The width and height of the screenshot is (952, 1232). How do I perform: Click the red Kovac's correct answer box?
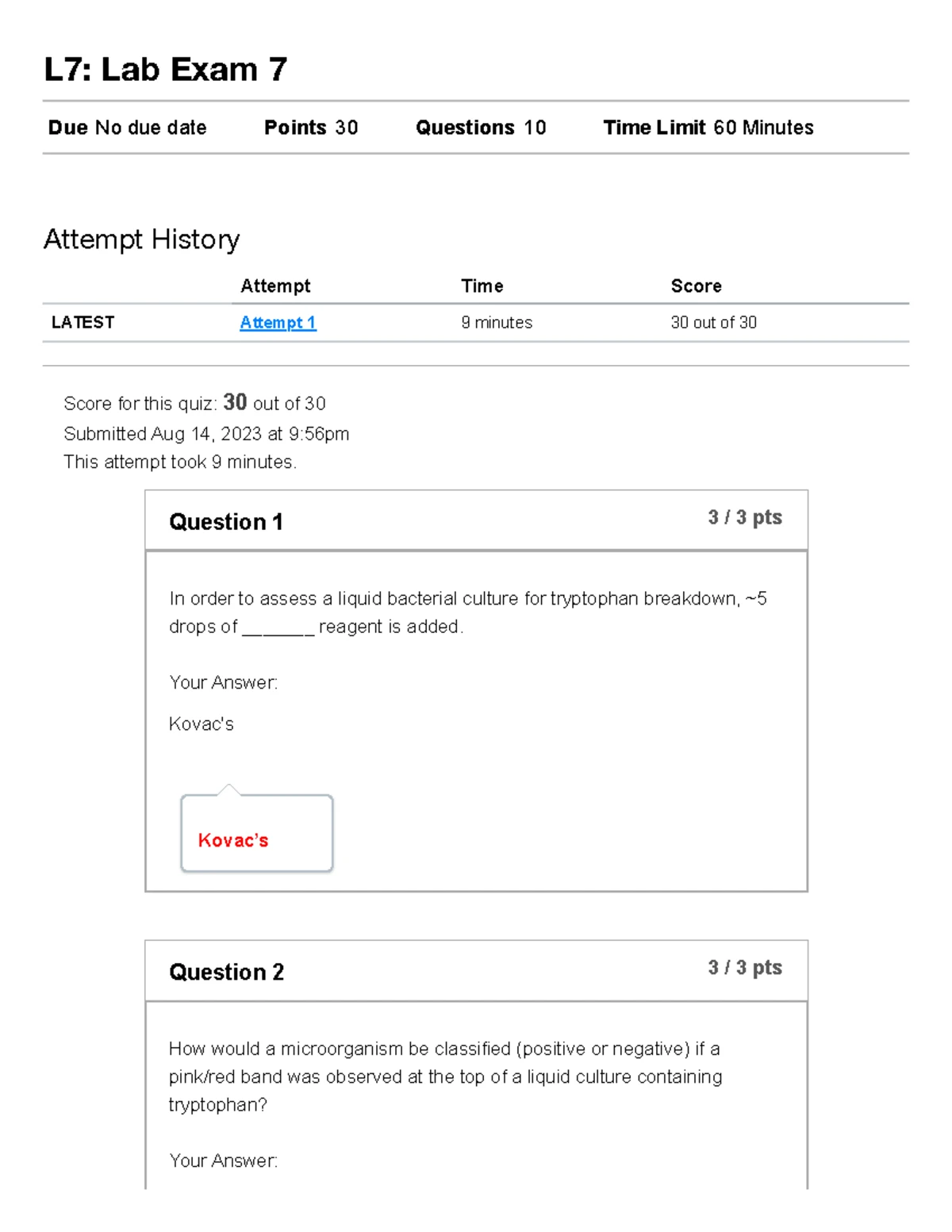pos(256,834)
